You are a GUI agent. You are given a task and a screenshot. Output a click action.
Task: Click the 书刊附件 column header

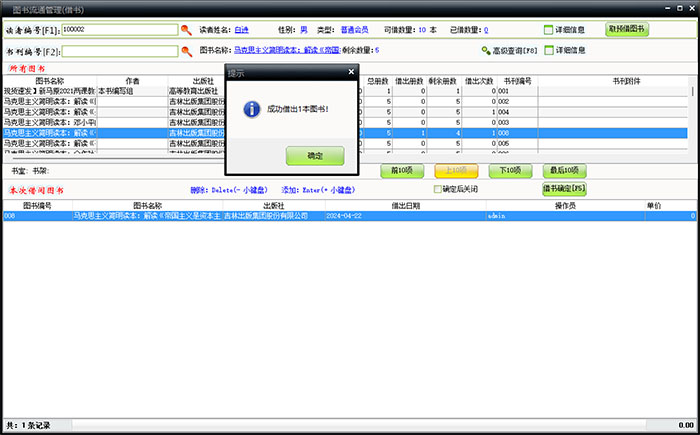pyautogui.click(x=626, y=81)
